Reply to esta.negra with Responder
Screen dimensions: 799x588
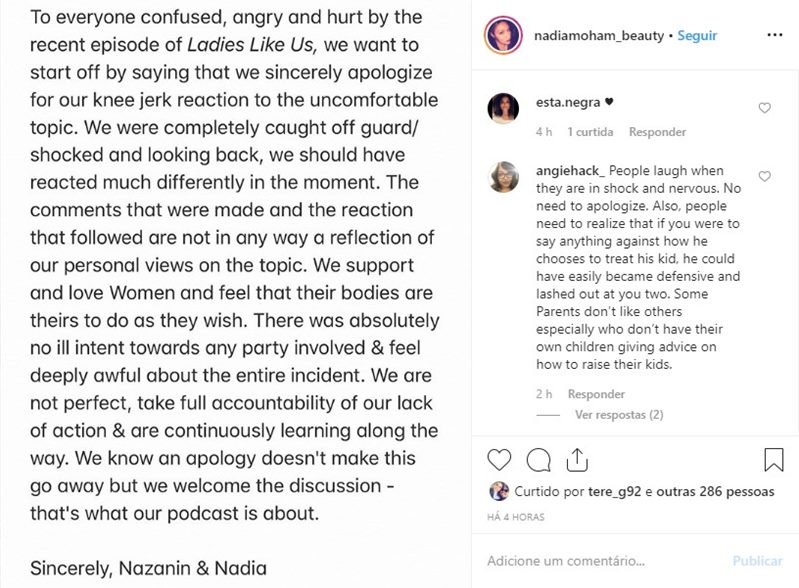point(657,132)
